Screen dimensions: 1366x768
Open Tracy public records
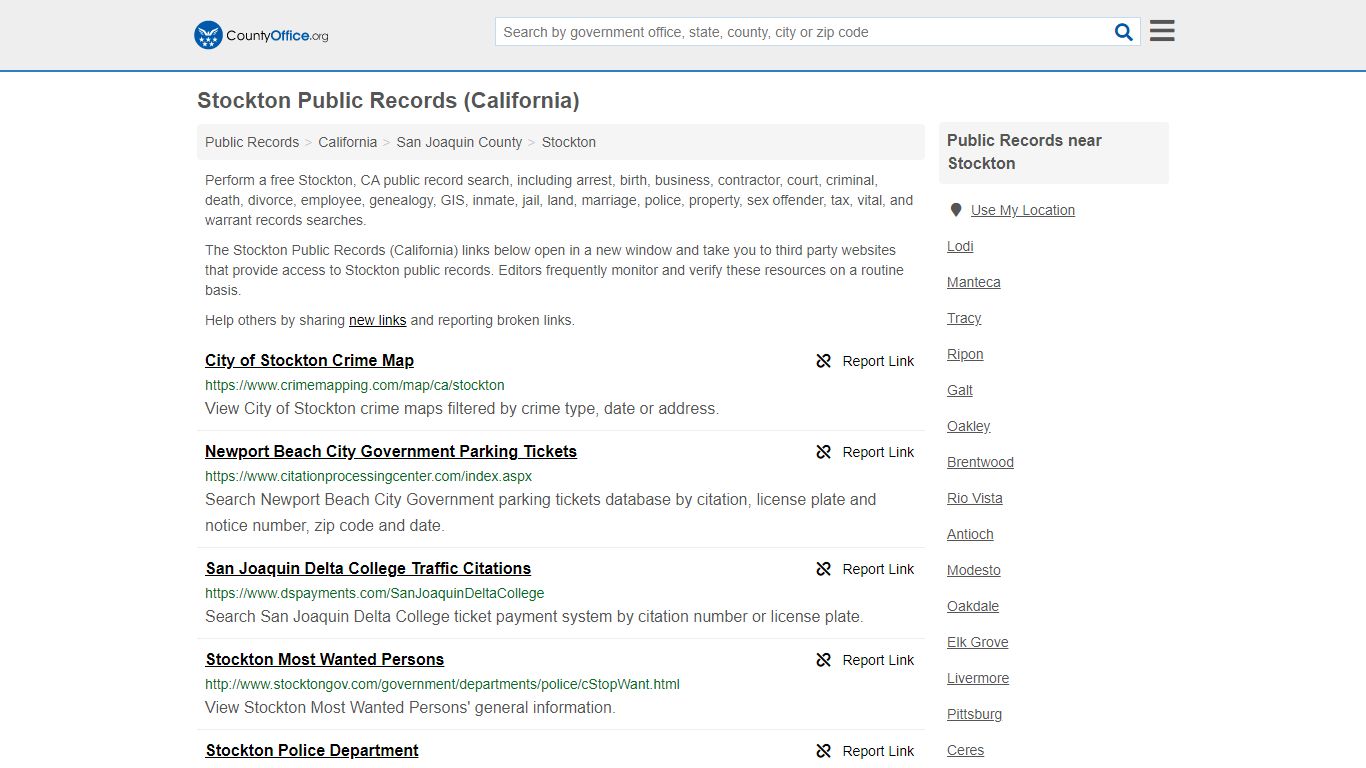[964, 318]
